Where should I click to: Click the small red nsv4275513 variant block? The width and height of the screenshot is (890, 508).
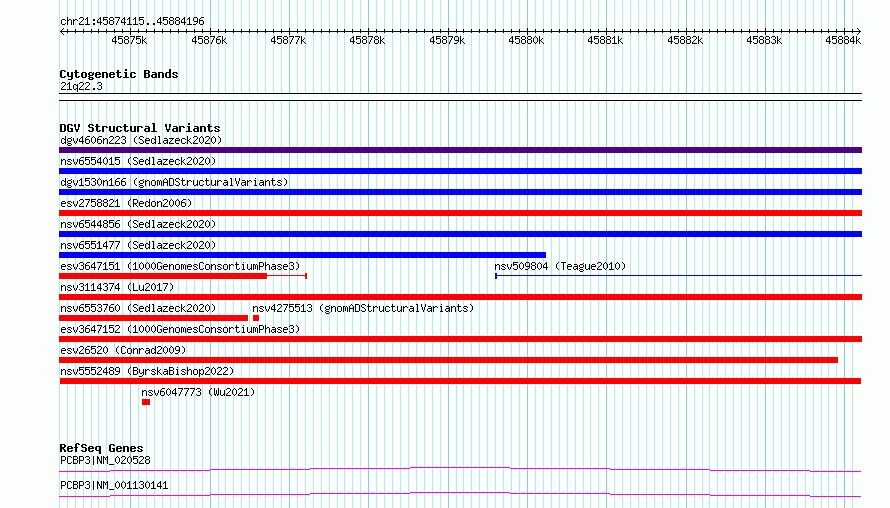pyautogui.click(x=256, y=318)
